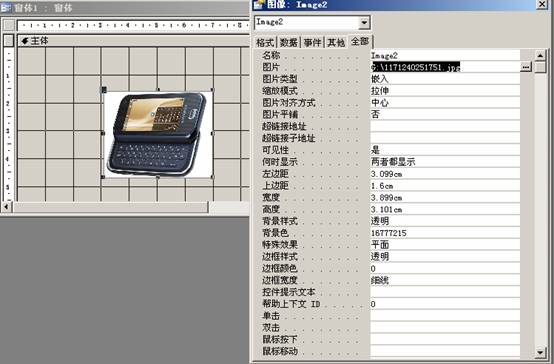This screenshot has width=554, height=364.
Task: Click the property sheet scroll up arrow
Action: (x=540, y=55)
